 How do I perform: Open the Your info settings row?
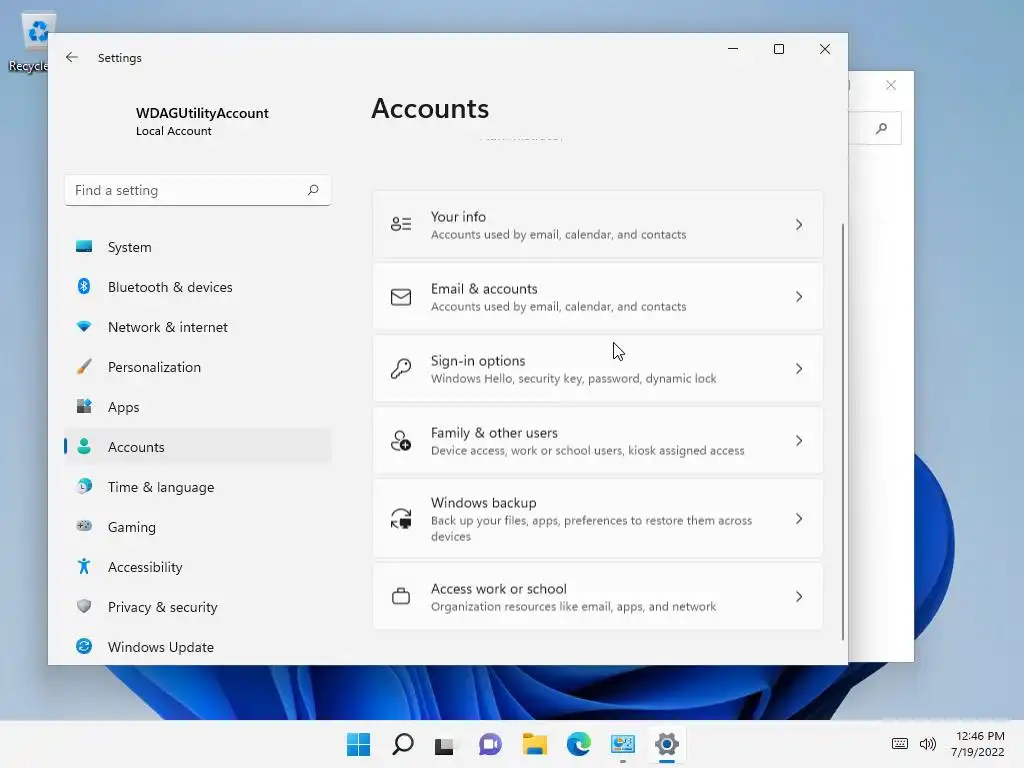(x=598, y=225)
